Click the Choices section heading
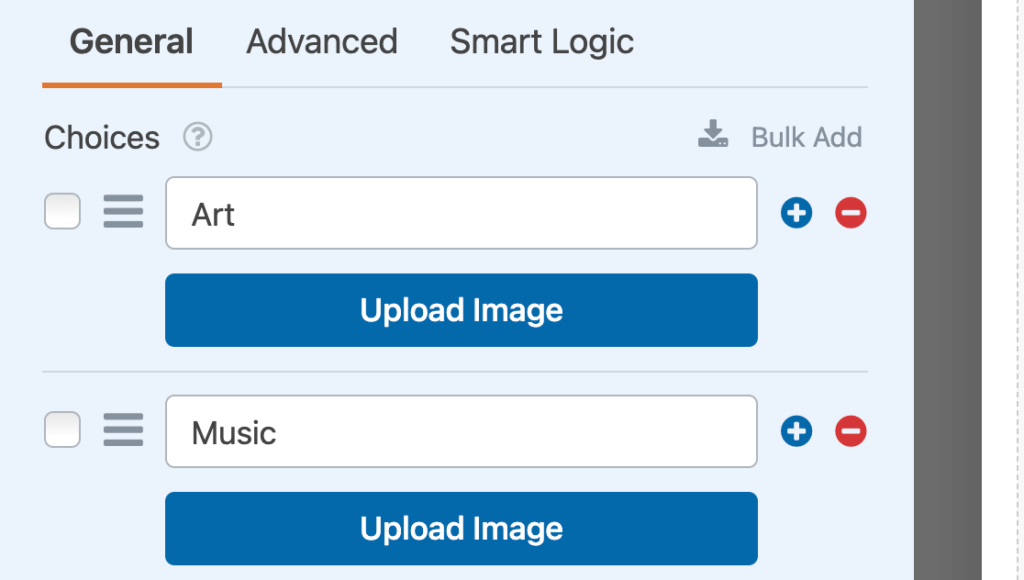This screenshot has height=580, width=1024. [101, 137]
